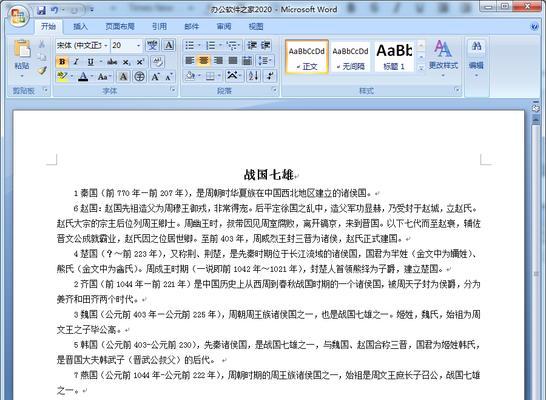
Task: Open the font size dropdown showing 20
Action: 126,45
